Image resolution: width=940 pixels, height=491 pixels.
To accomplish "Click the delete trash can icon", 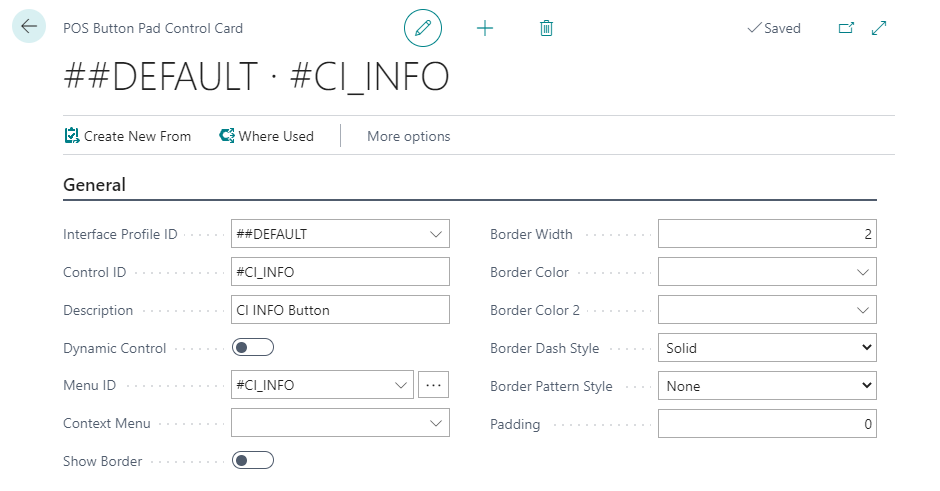I will (546, 28).
